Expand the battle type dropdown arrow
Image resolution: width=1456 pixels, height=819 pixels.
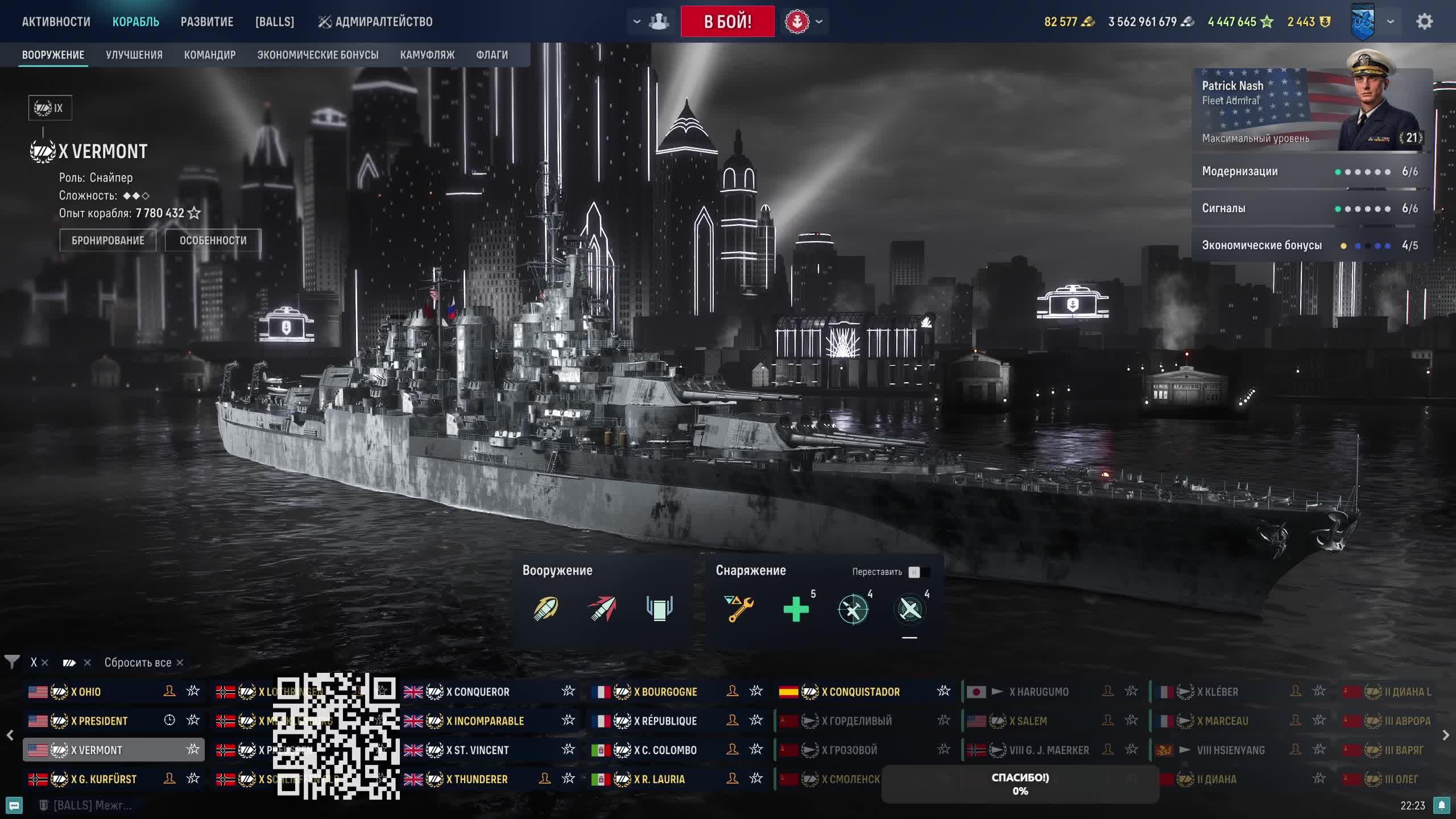click(x=819, y=22)
